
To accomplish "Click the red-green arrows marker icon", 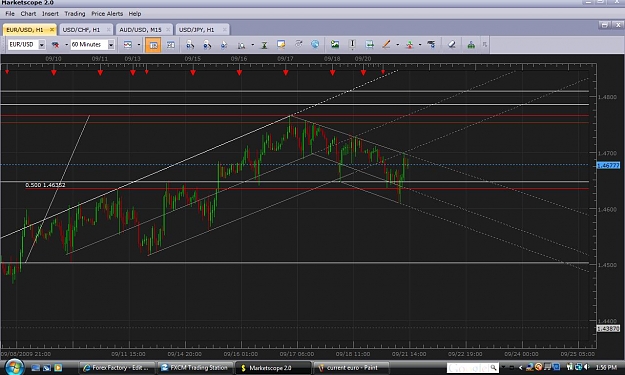I will [409, 45].
